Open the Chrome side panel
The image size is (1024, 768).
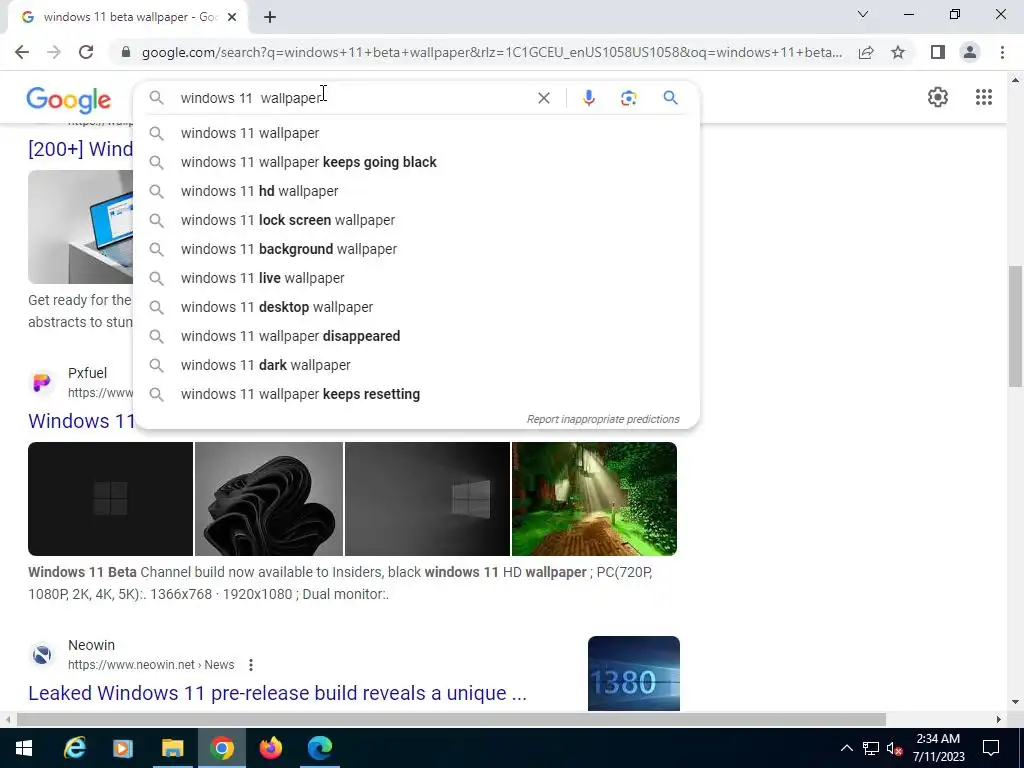pos(938,52)
